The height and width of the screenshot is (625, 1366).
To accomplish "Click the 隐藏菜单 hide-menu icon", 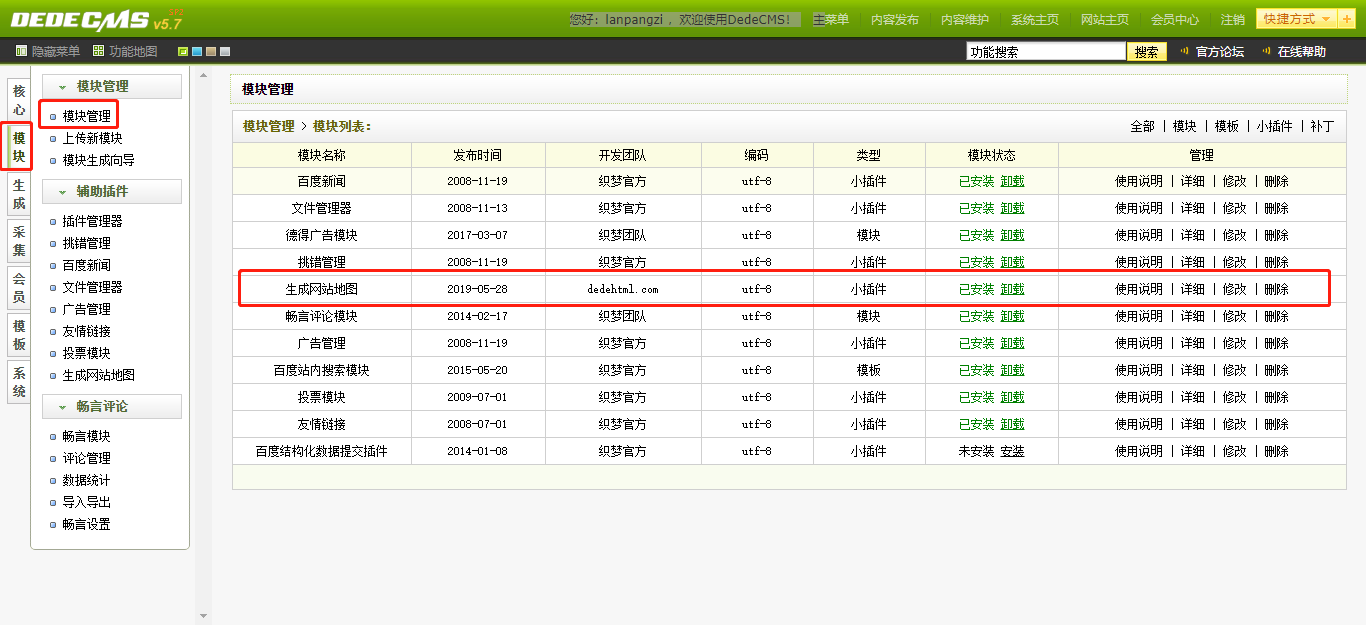I will [21, 51].
